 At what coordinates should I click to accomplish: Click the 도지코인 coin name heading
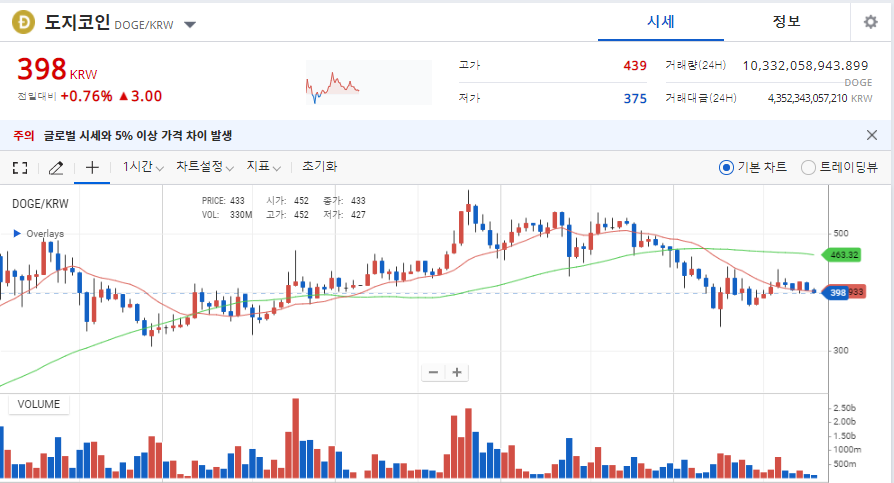click(77, 22)
